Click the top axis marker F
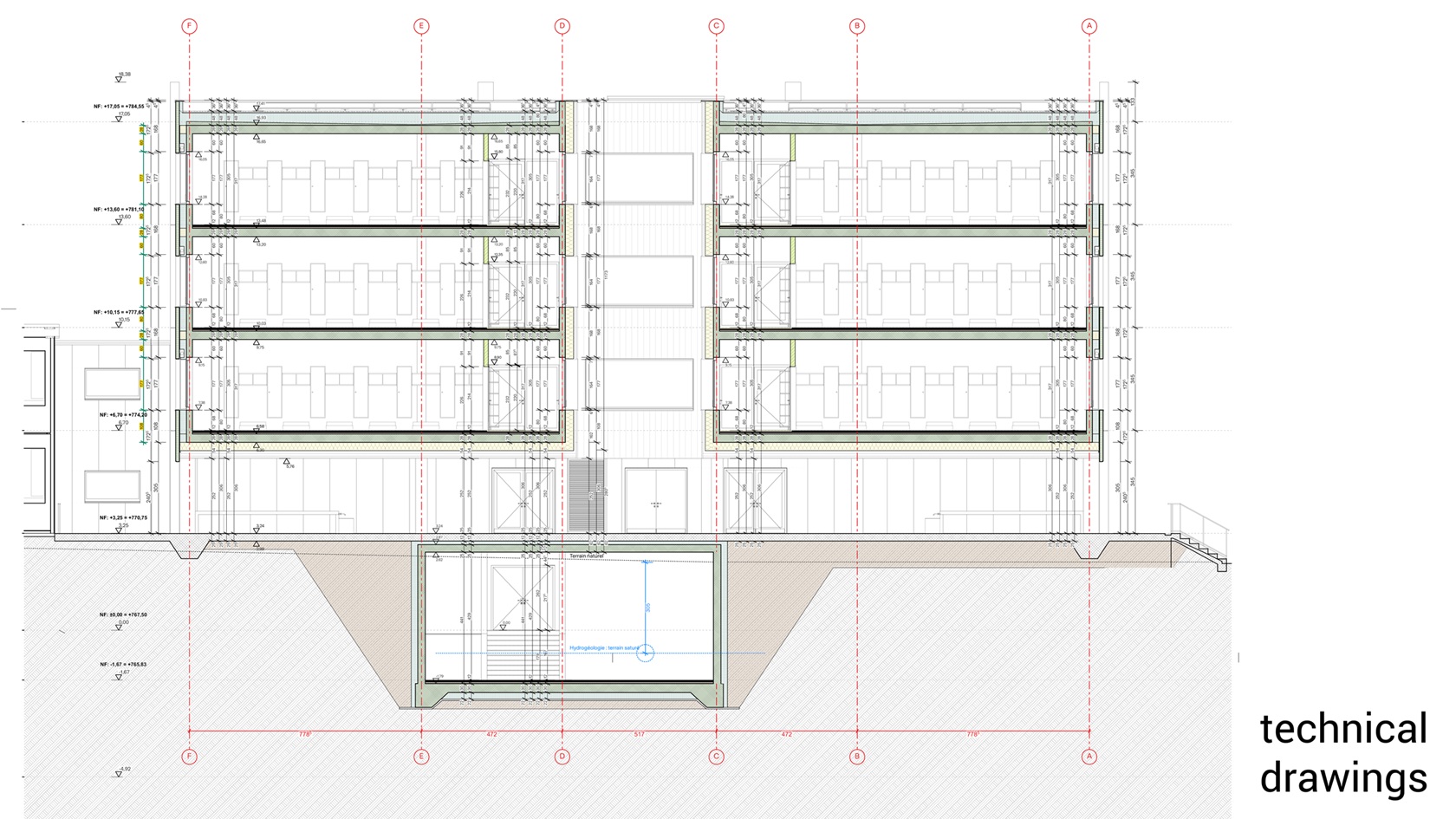Image resolution: width=1456 pixels, height=819 pixels. click(189, 26)
